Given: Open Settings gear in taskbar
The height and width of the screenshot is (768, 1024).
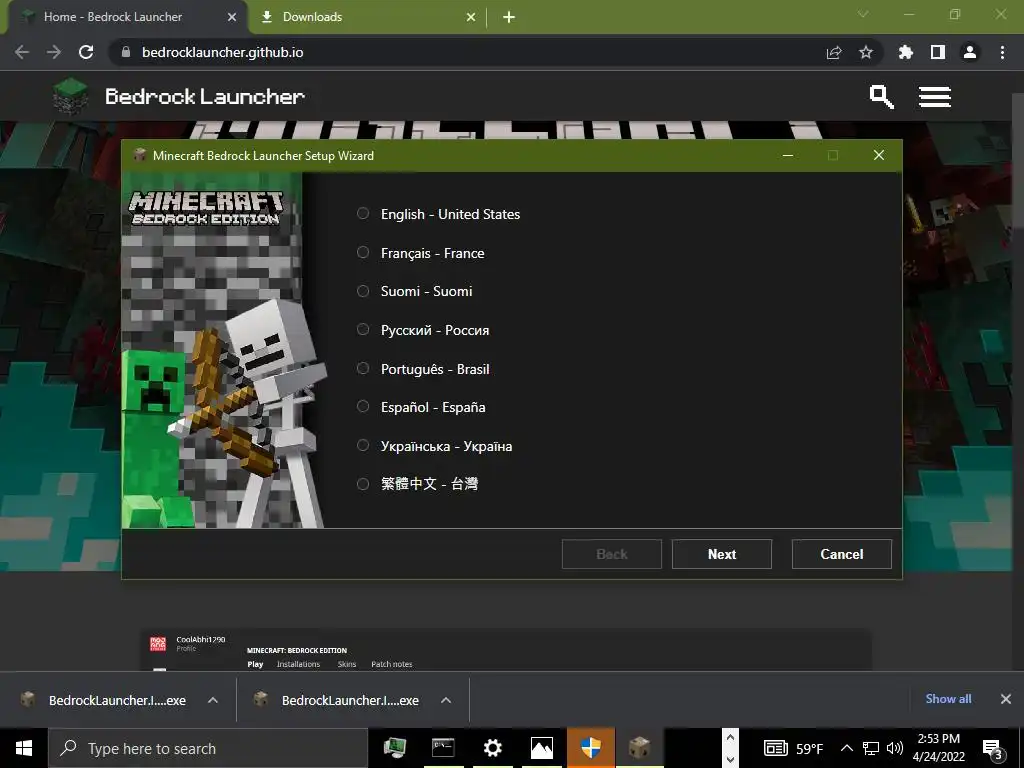Looking at the screenshot, I should coord(493,748).
